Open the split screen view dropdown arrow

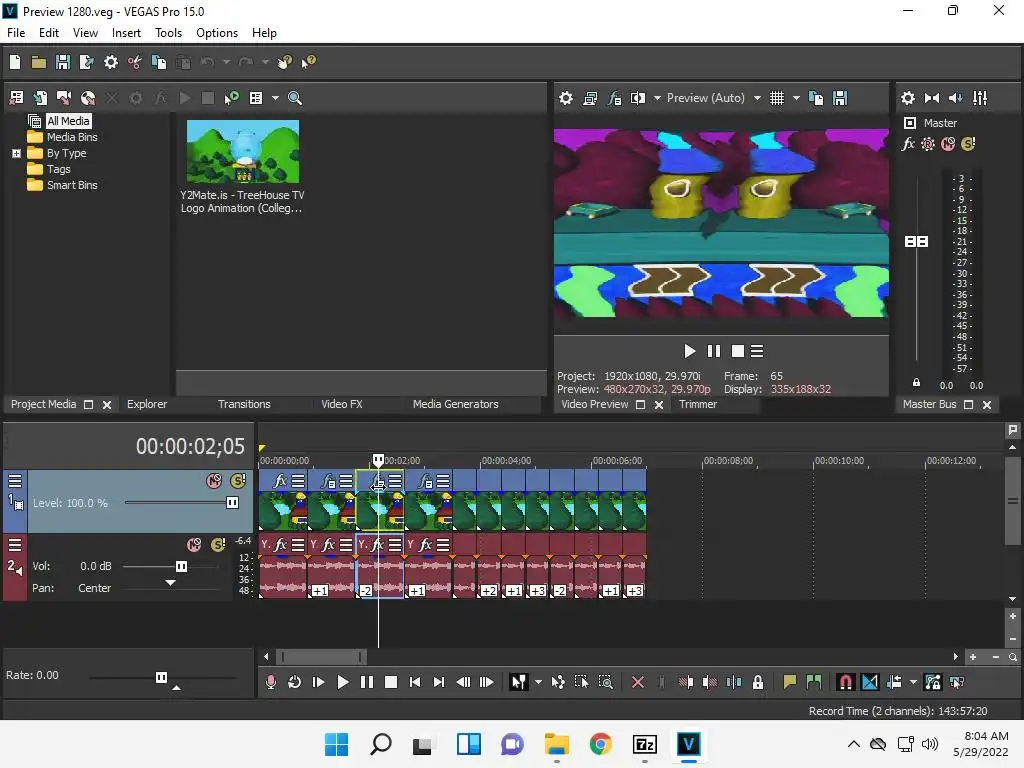(x=657, y=98)
